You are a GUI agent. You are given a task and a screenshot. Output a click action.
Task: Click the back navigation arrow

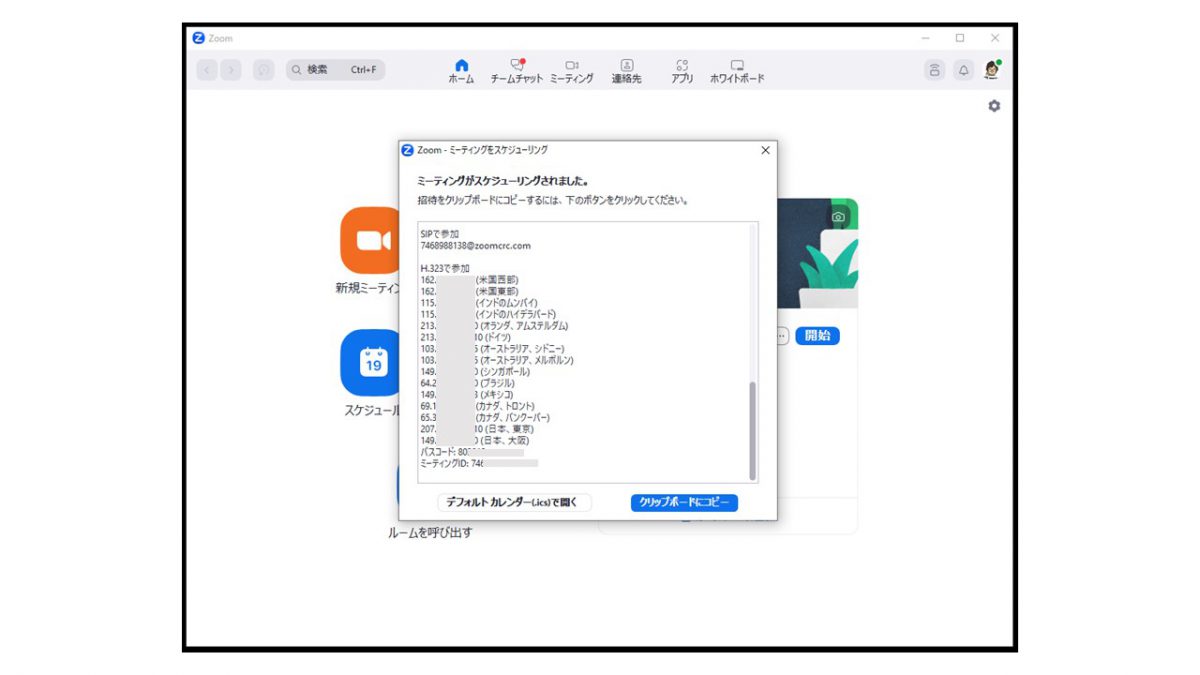click(x=207, y=70)
